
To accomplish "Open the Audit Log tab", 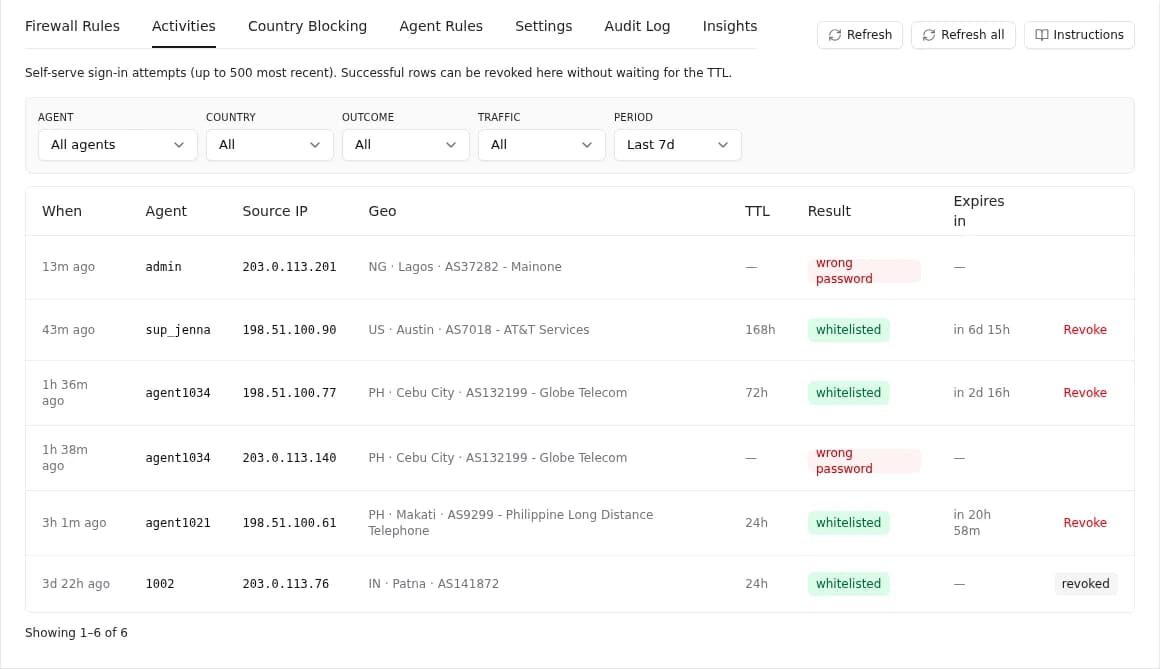I will pyautogui.click(x=637, y=26).
